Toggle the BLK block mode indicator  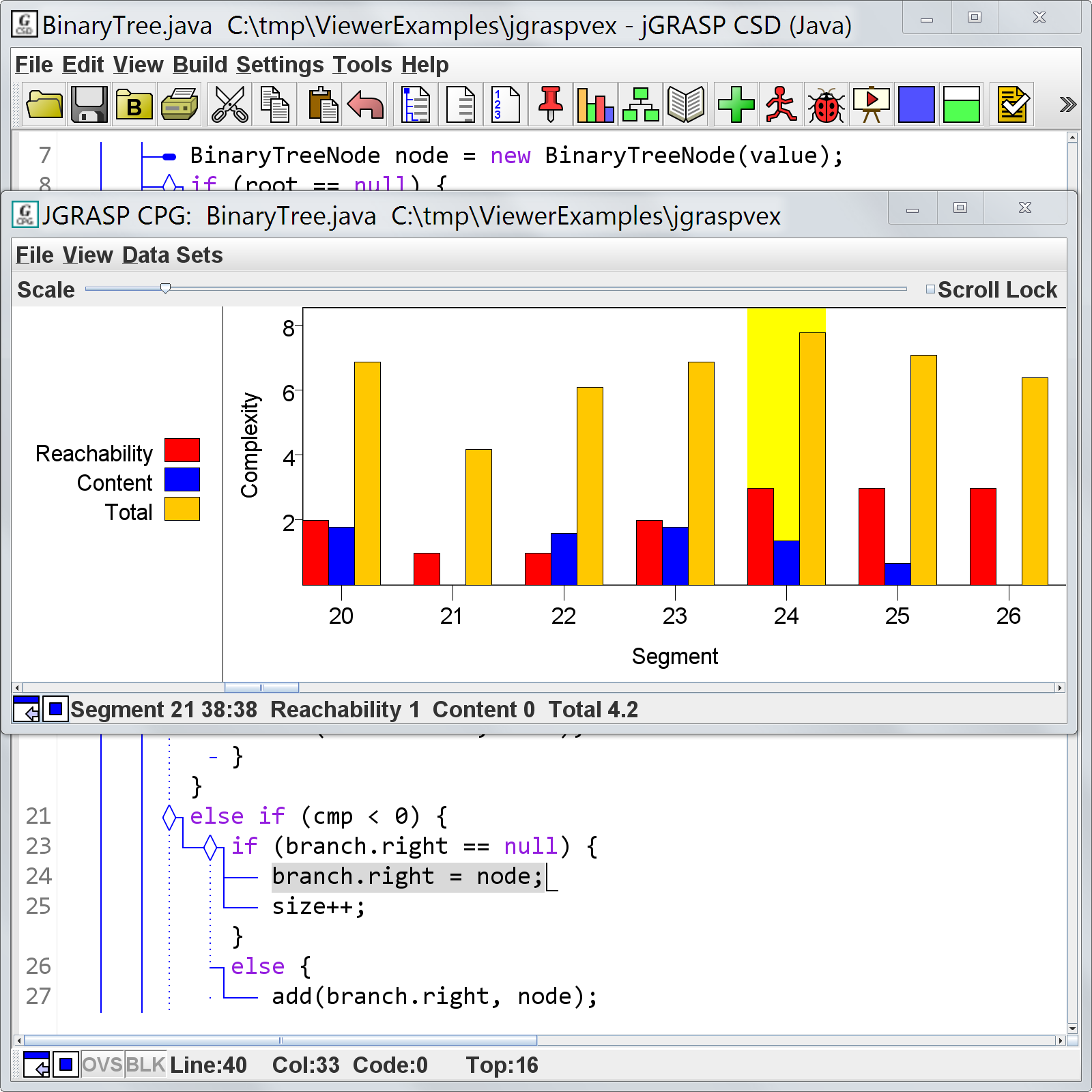click(145, 1065)
